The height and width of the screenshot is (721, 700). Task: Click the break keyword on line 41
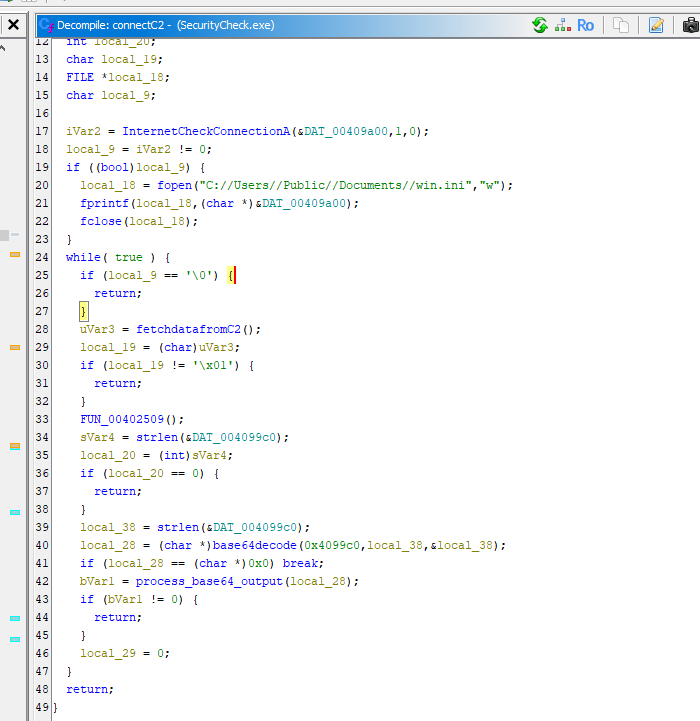point(300,563)
